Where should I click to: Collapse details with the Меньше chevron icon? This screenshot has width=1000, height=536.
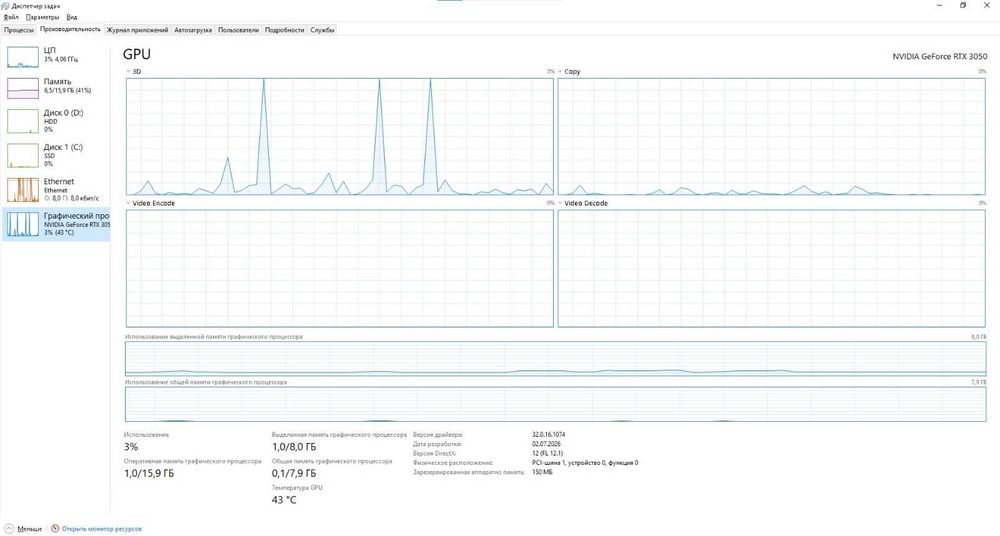pyautogui.click(x=9, y=529)
